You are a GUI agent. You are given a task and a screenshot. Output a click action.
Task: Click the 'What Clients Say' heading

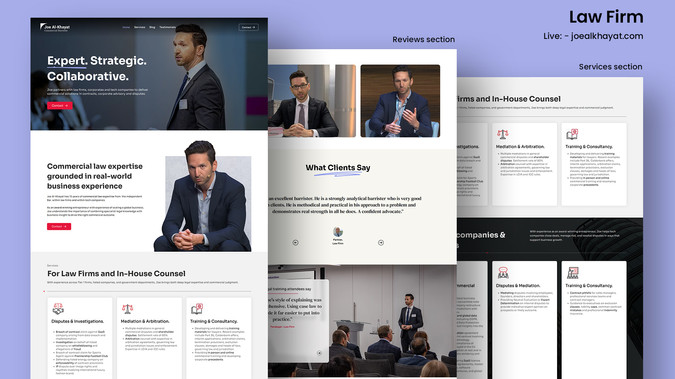[338, 168]
